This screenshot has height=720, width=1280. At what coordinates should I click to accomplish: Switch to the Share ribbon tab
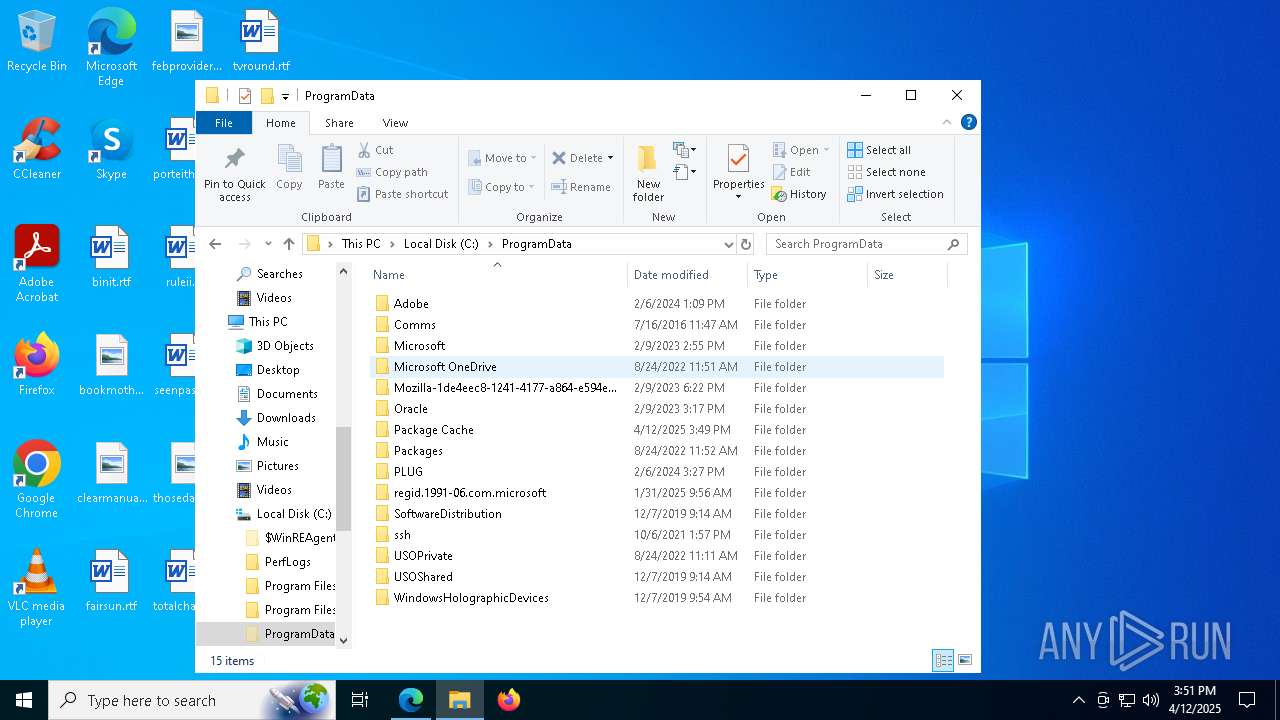tap(339, 123)
